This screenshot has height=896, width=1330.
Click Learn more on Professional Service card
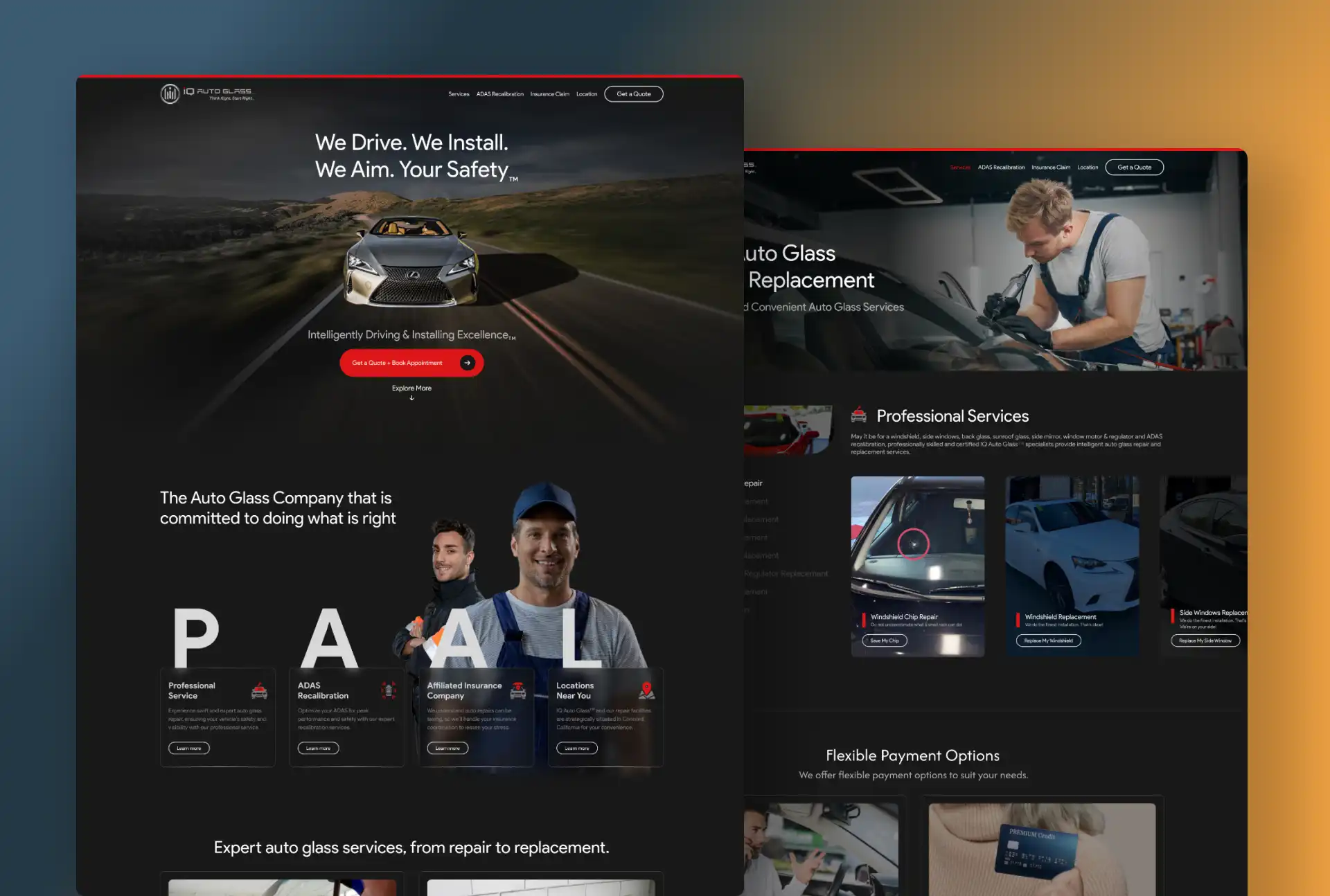coord(189,749)
